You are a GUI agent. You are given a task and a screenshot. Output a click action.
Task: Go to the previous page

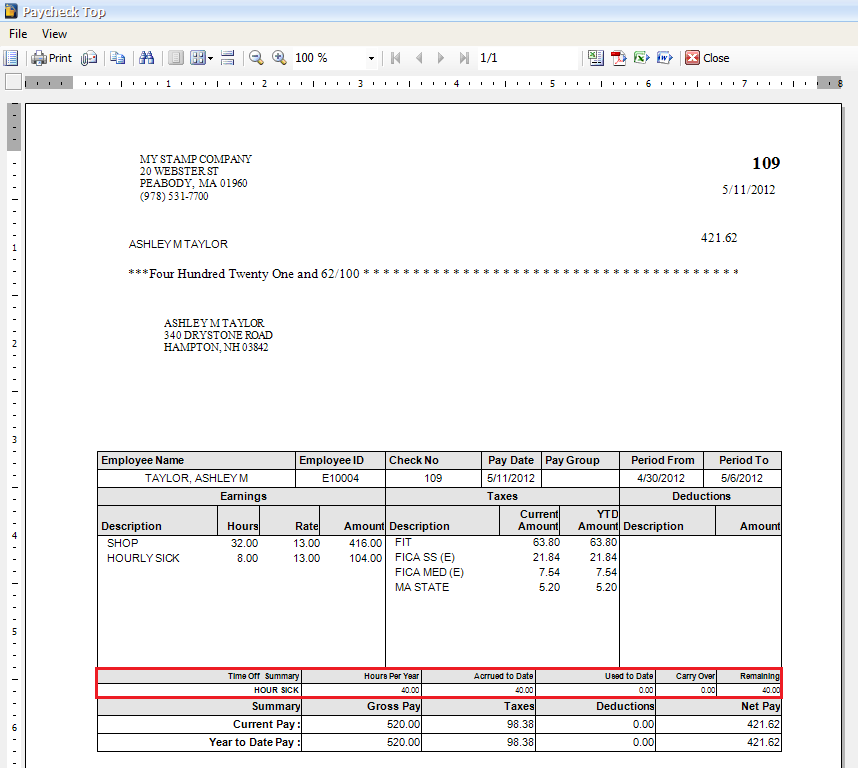(419, 58)
